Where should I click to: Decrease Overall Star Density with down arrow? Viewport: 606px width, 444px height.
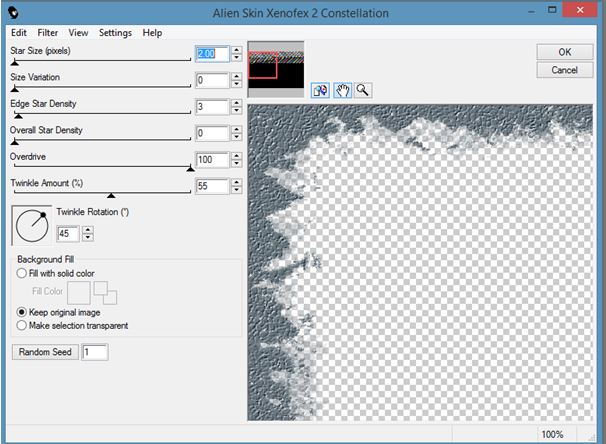pyautogui.click(x=237, y=137)
